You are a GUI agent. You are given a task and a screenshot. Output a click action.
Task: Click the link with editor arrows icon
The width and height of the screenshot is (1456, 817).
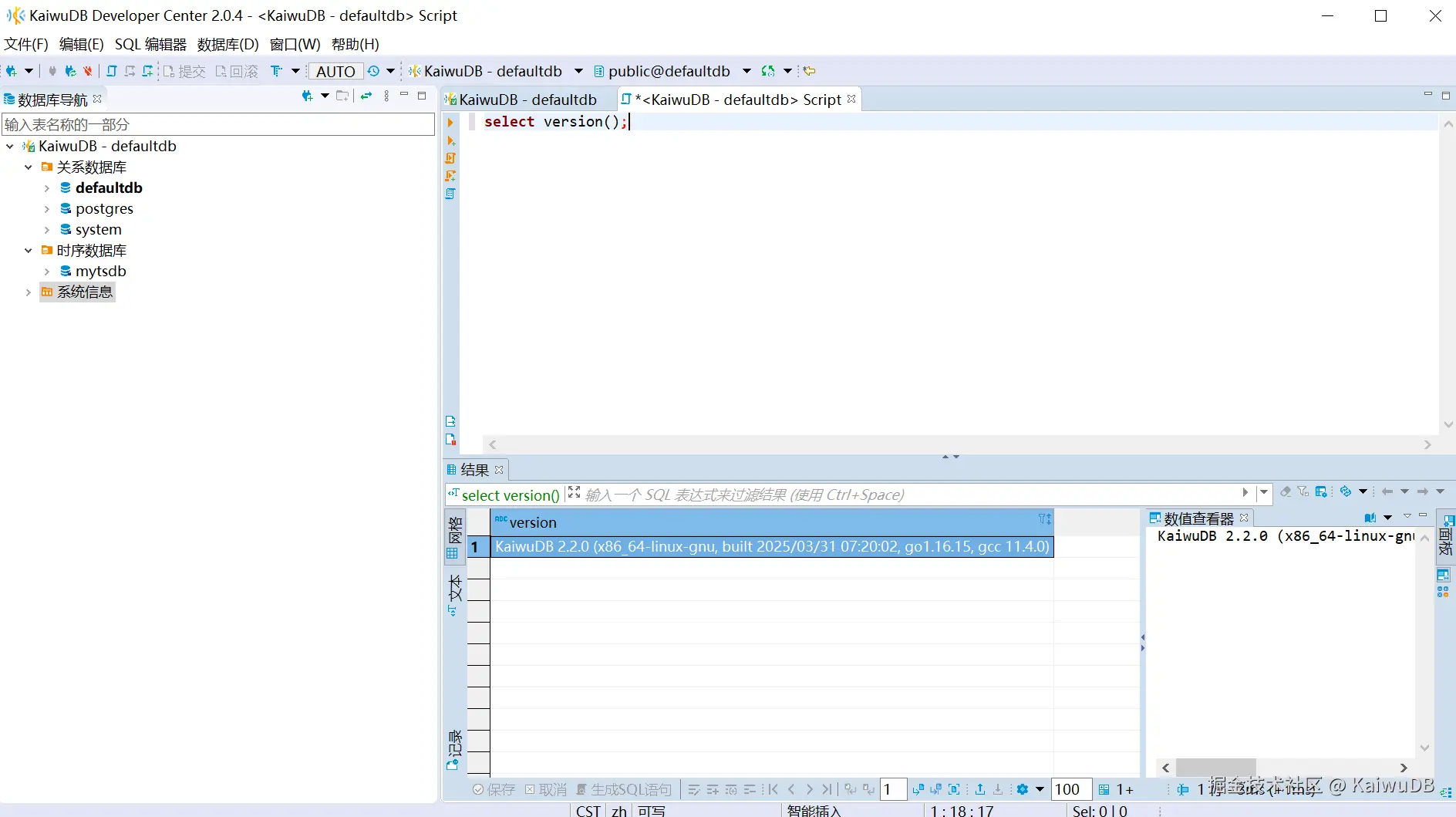(x=366, y=96)
